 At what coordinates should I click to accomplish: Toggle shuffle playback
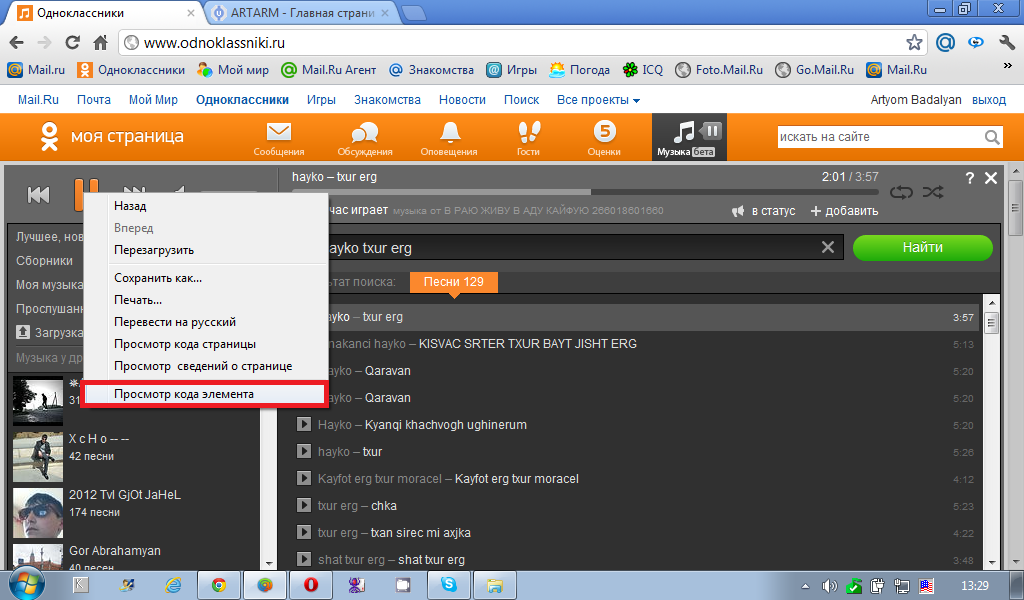(x=933, y=193)
